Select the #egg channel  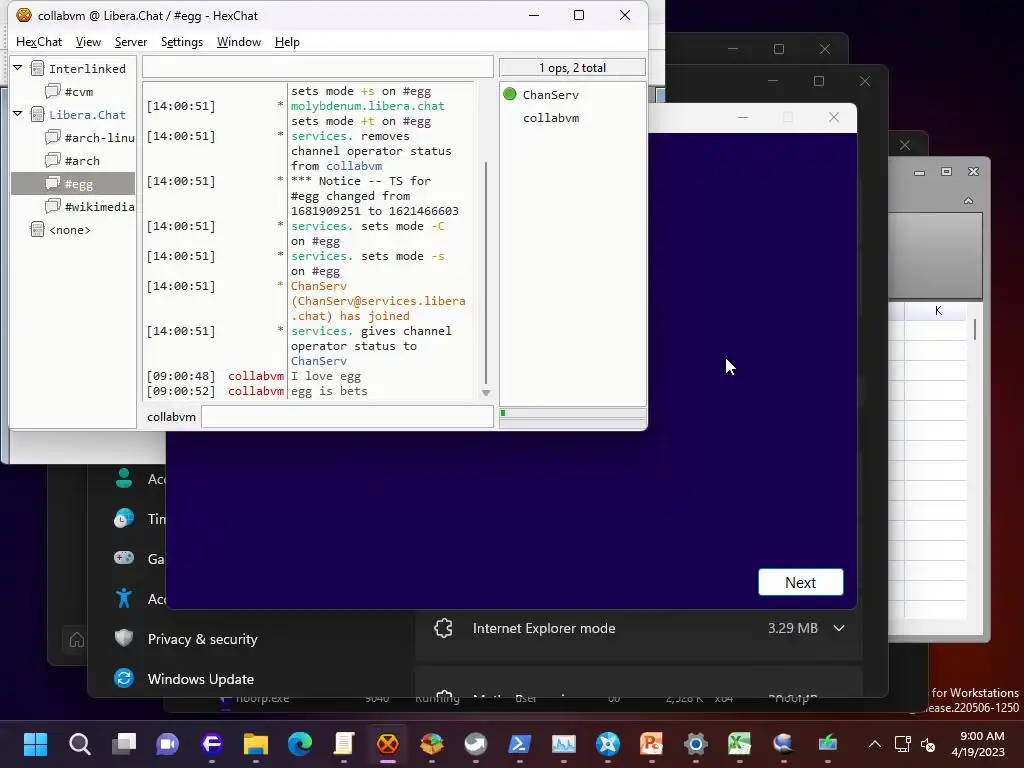click(x=73, y=184)
